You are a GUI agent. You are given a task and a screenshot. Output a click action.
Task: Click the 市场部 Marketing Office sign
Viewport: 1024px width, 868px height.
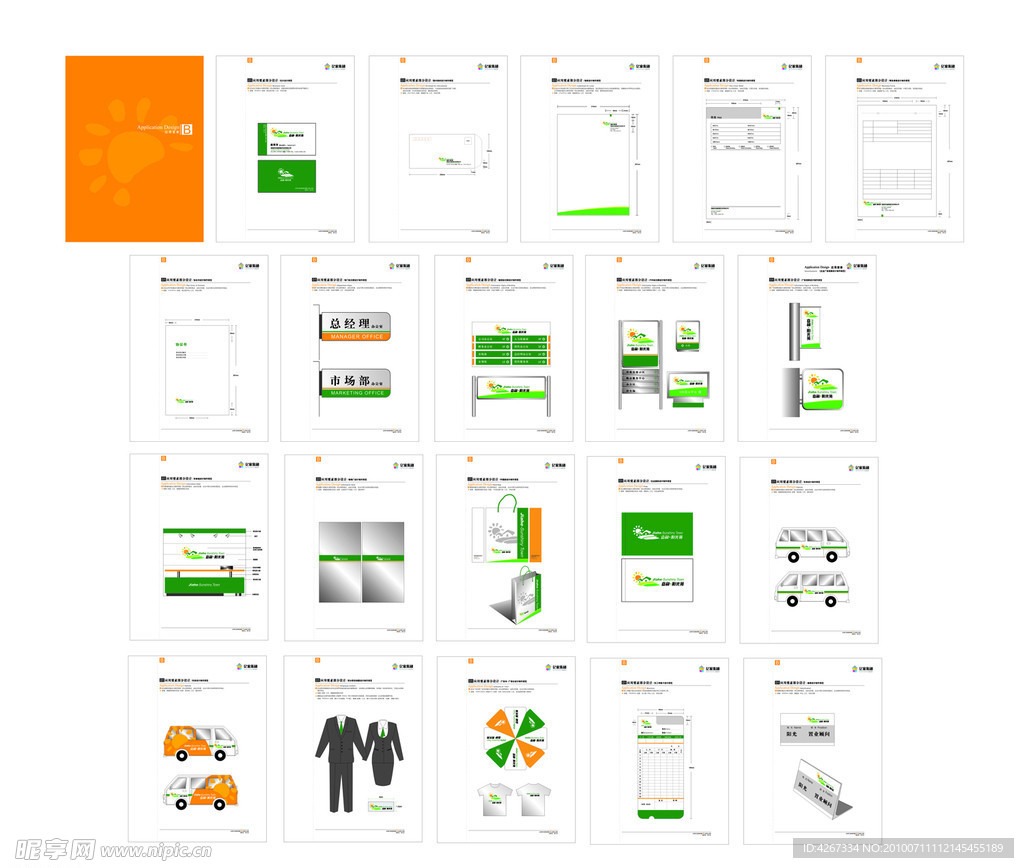point(356,383)
